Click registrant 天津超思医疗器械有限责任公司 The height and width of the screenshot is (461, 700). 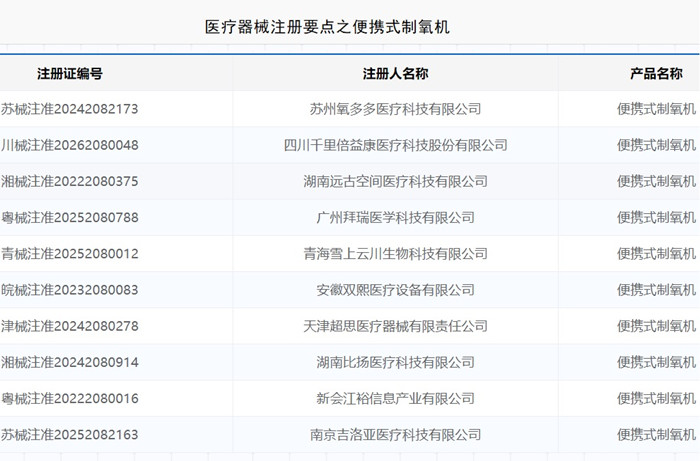tap(395, 326)
